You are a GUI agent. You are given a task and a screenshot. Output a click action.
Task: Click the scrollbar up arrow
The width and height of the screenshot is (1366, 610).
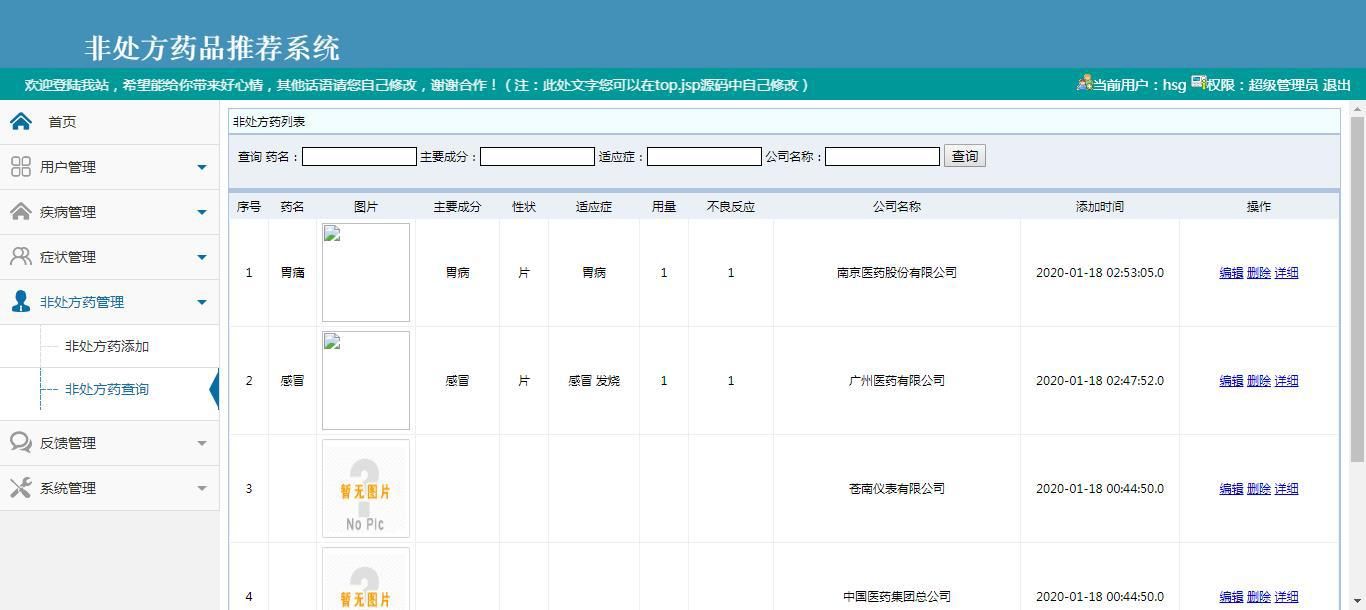[x=1357, y=109]
